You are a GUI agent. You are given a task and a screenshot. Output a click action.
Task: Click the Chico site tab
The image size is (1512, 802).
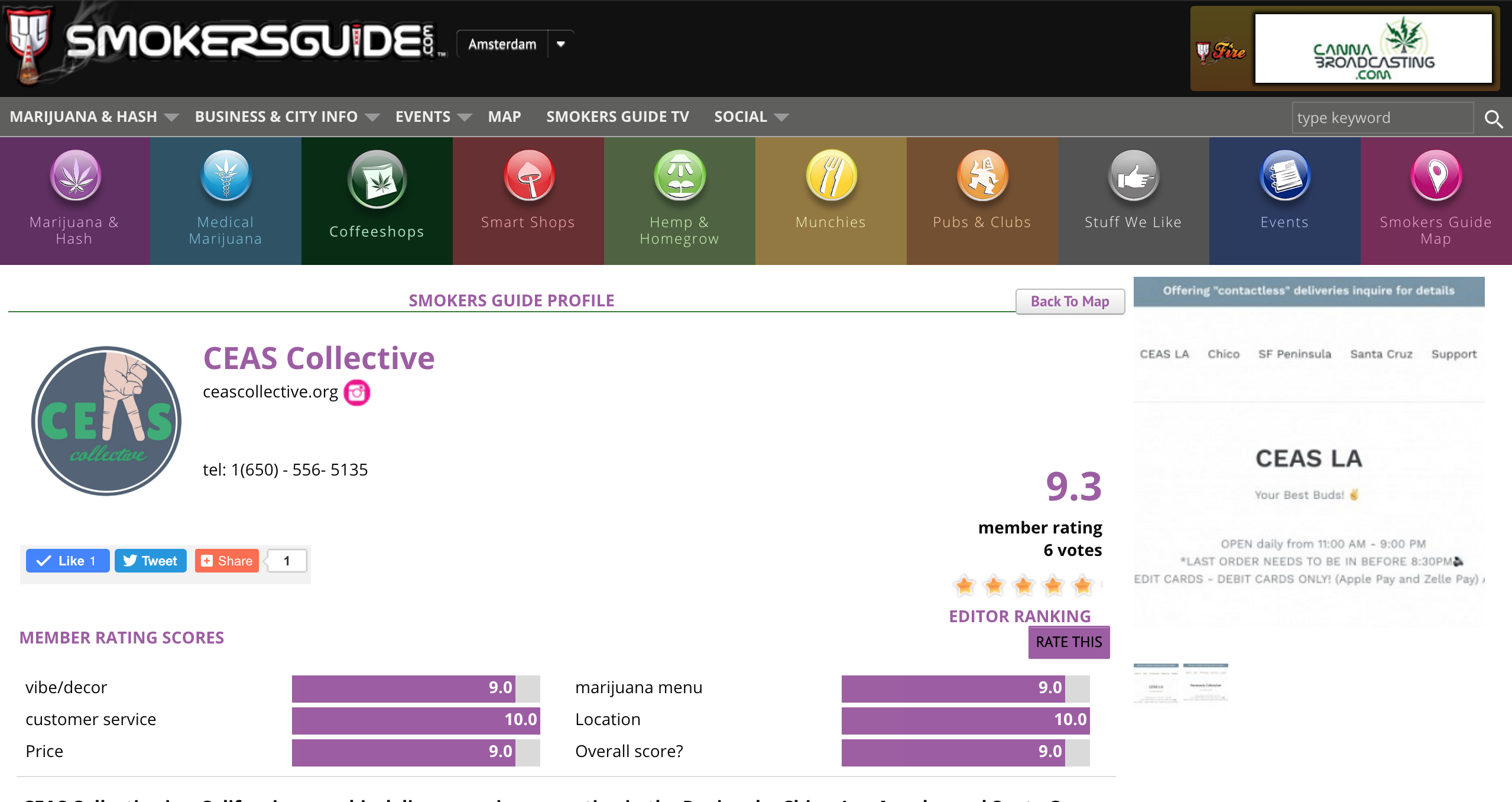(1224, 354)
